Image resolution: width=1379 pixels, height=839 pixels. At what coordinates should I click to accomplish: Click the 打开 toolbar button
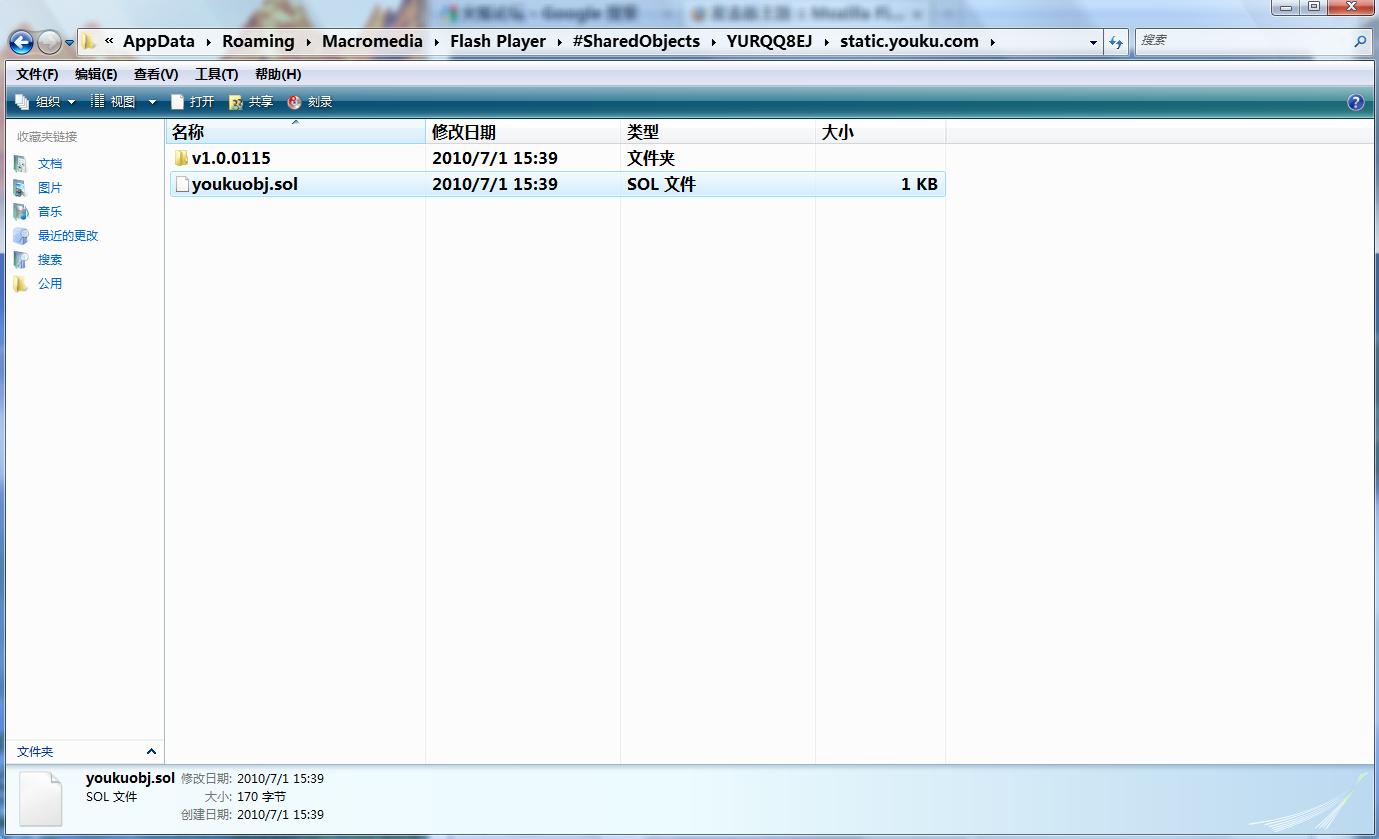193,101
